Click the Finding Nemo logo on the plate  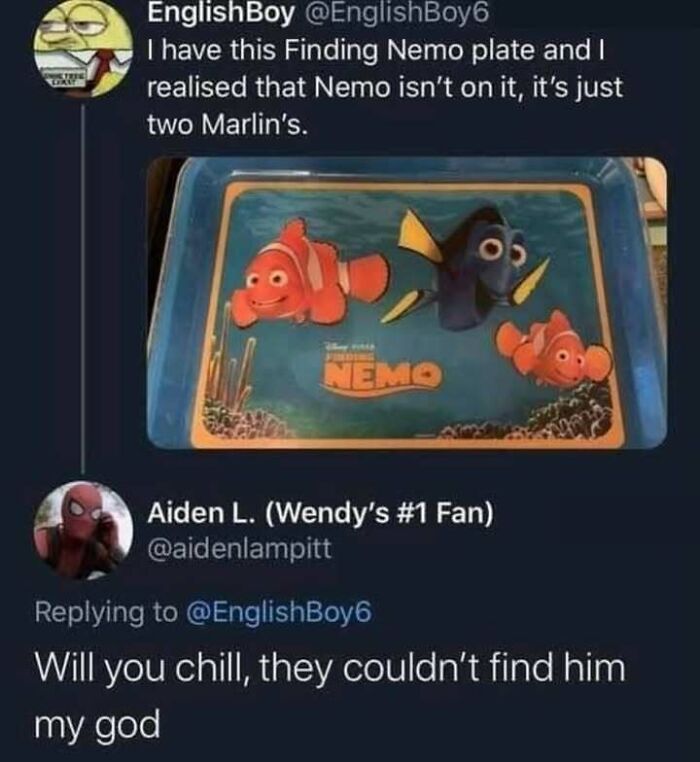380,365
